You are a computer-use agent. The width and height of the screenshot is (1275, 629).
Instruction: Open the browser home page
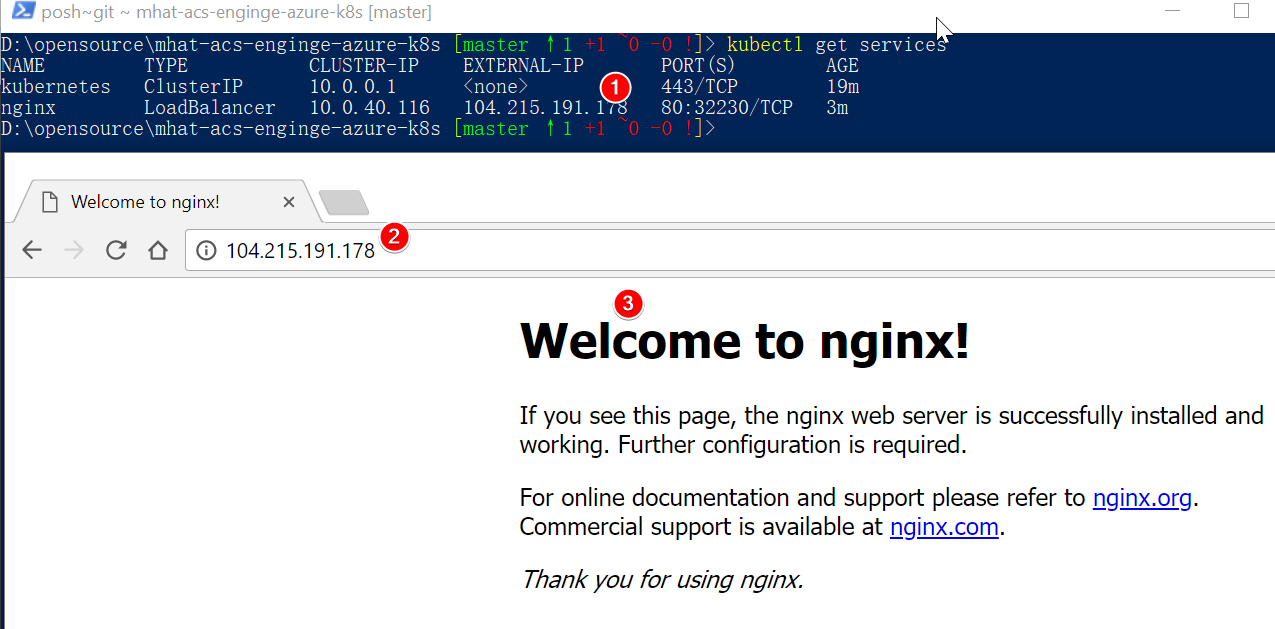click(x=157, y=250)
